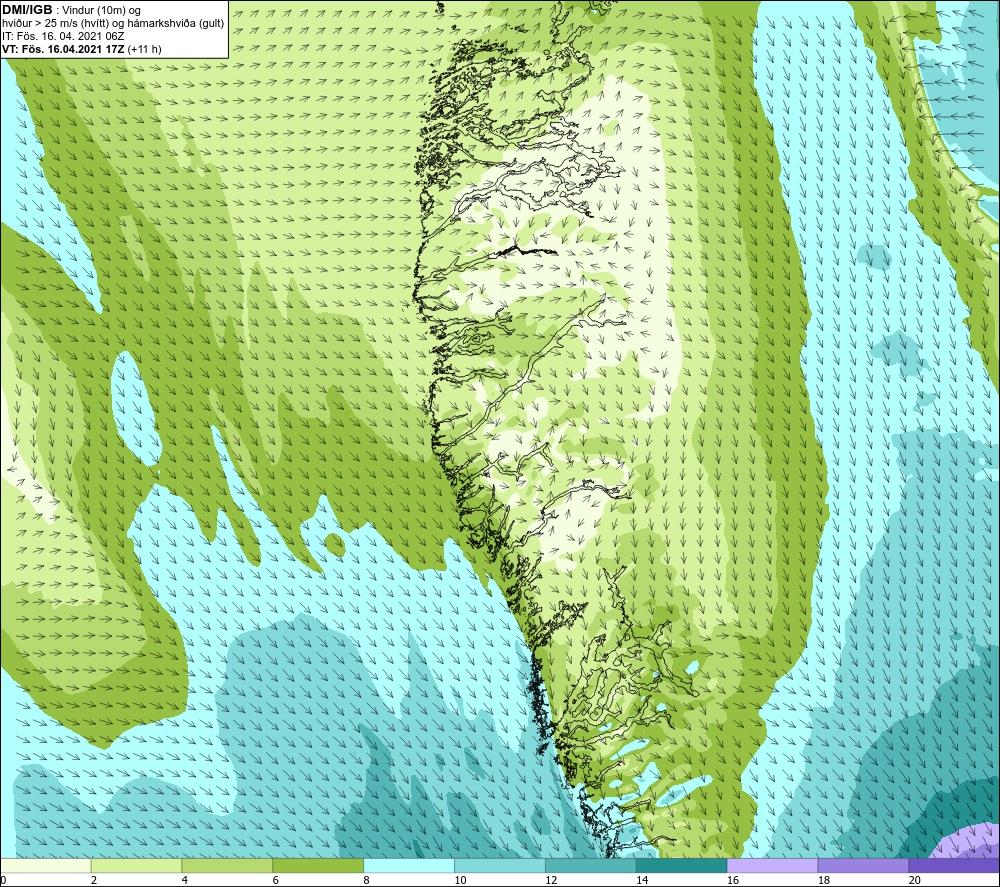Click the legend scale label "2"
1000x887 pixels.
point(94,880)
